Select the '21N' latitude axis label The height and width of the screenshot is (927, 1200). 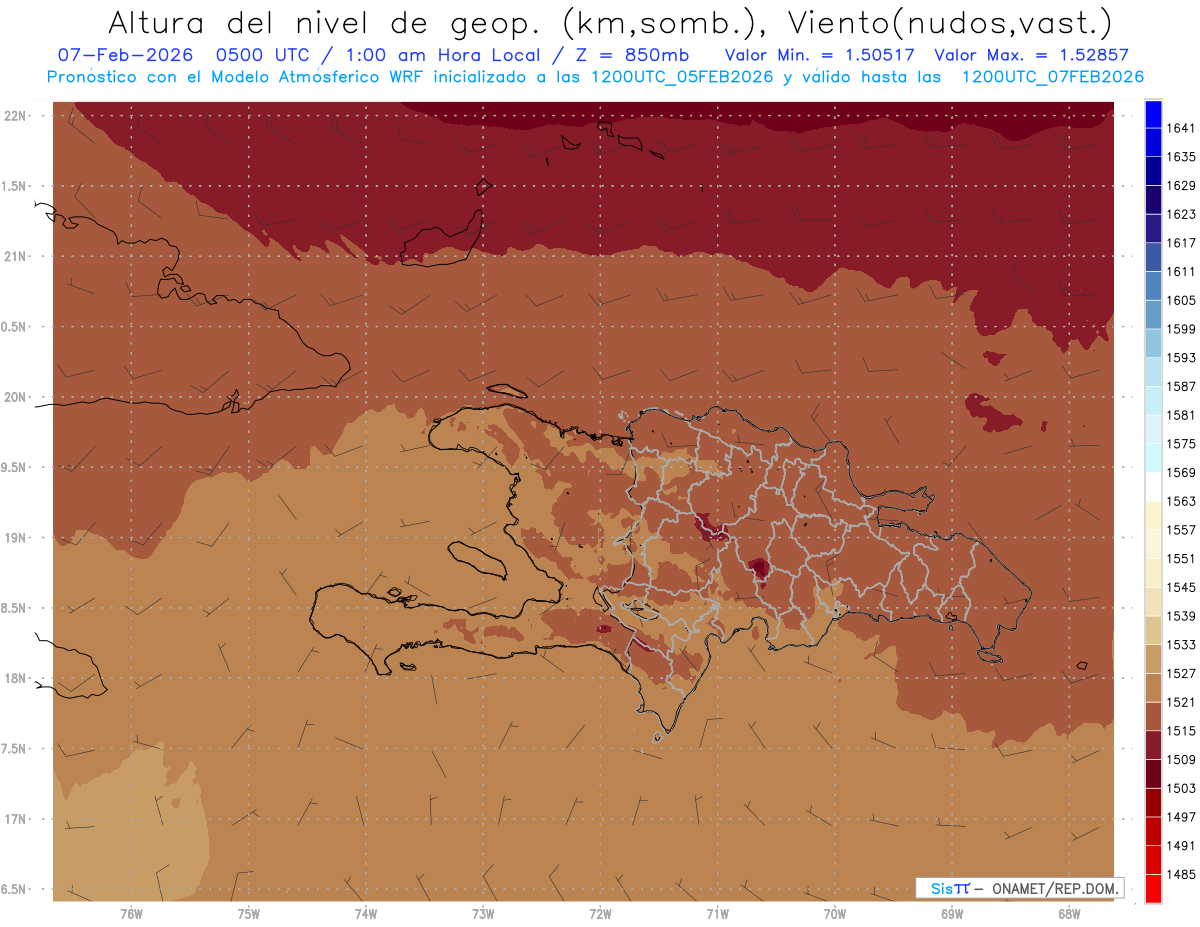click(x=16, y=257)
